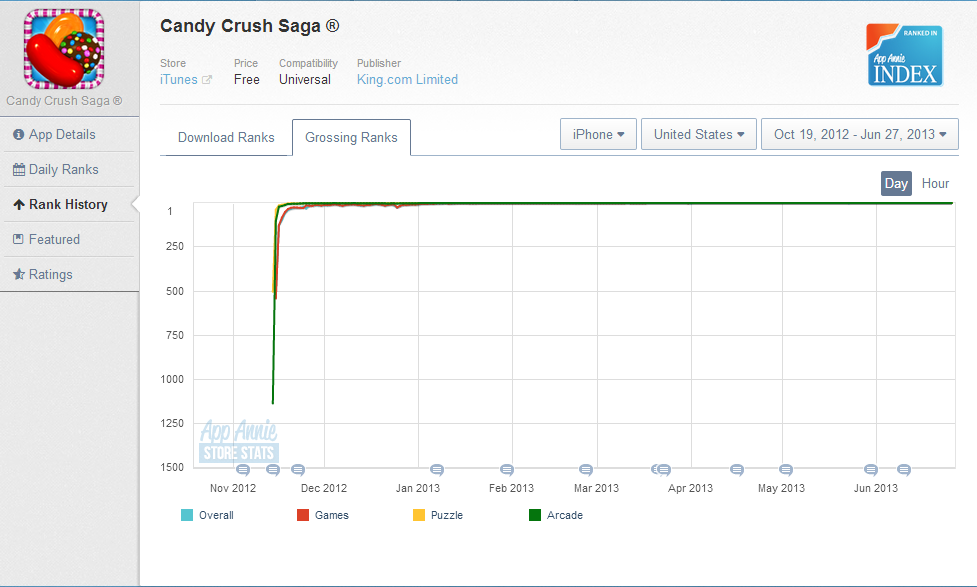The image size is (977, 587).
Task: Click the Candy Crush Saga page title
Action: coord(250,26)
